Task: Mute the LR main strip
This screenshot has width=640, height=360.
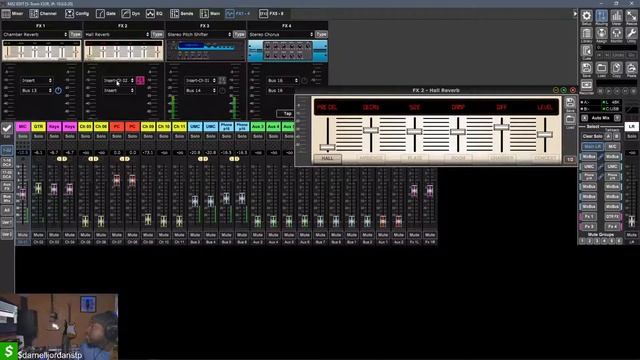Action: tap(631, 235)
